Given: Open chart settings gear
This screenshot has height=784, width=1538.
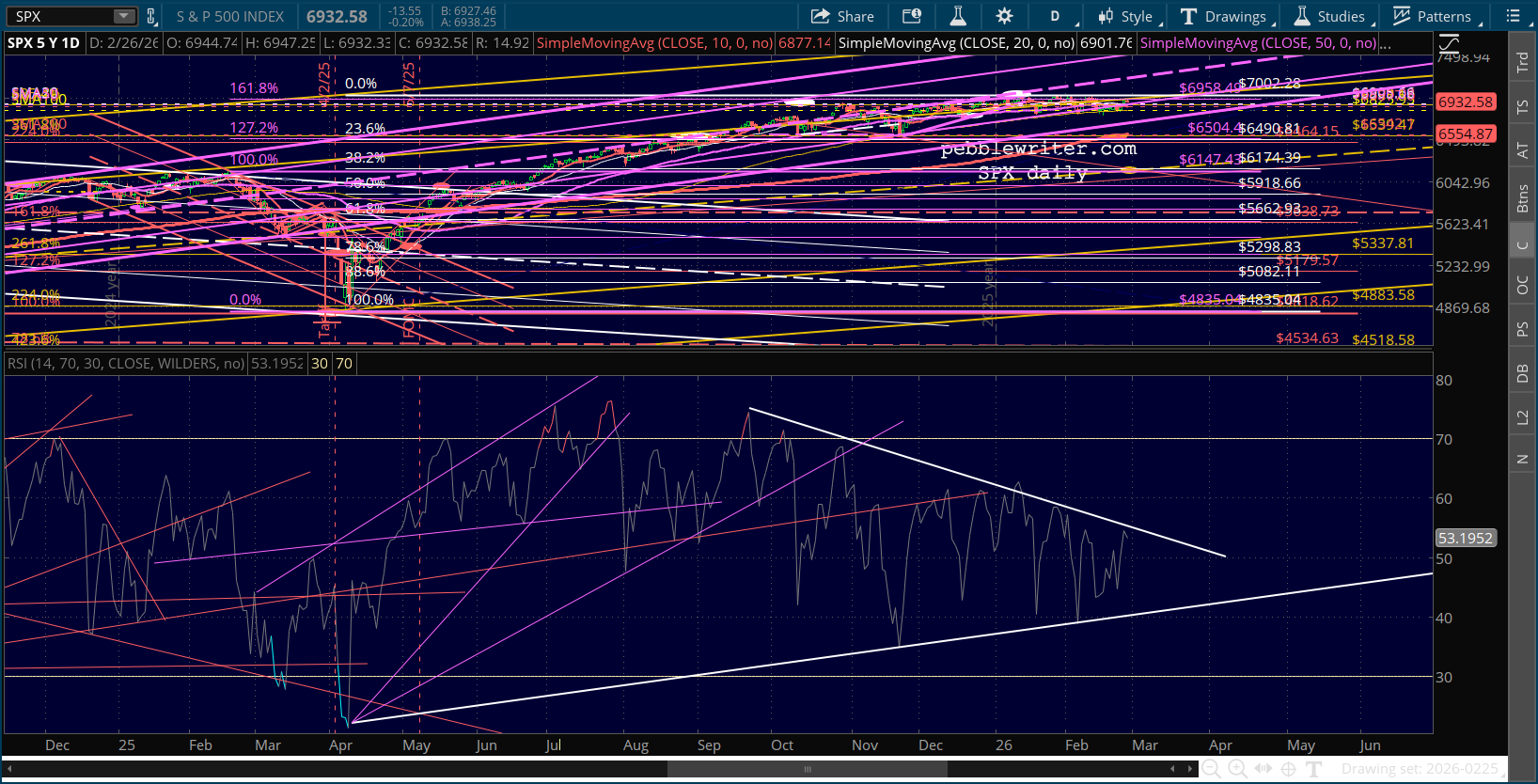Looking at the screenshot, I should point(1004,16).
